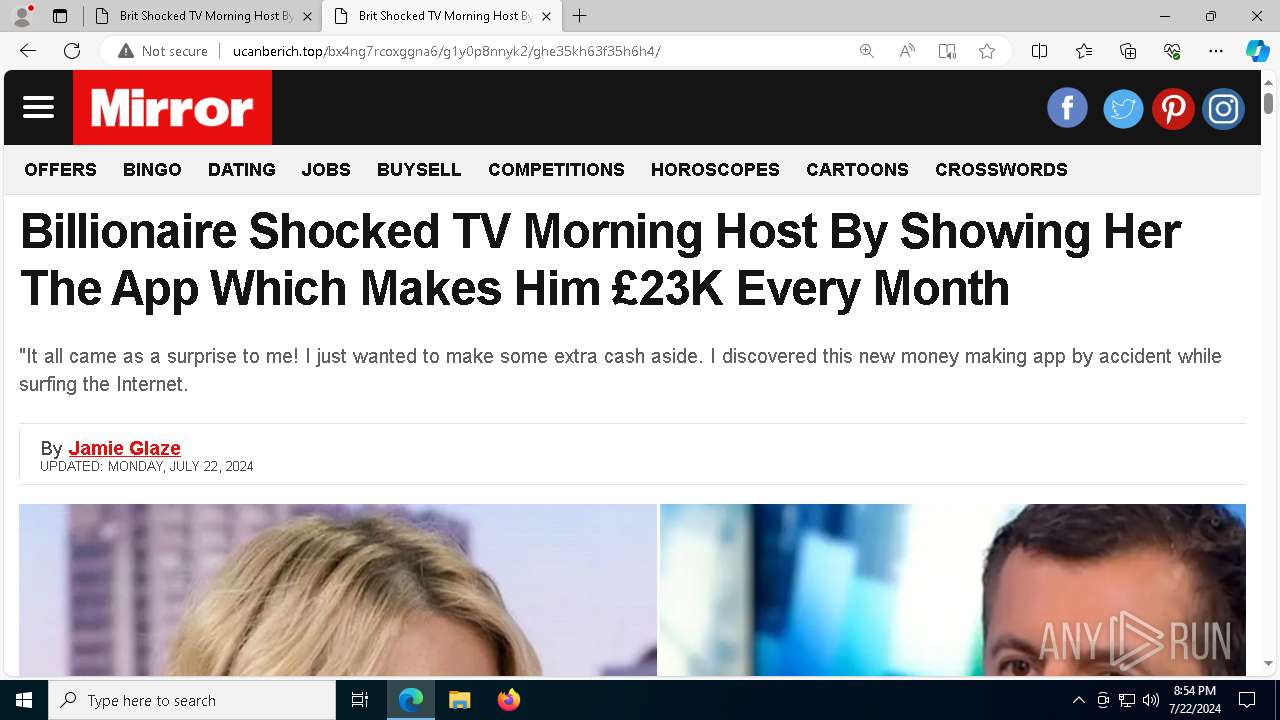Image resolution: width=1280 pixels, height=720 pixels.
Task: Open the Facebook social icon
Action: [1067, 108]
